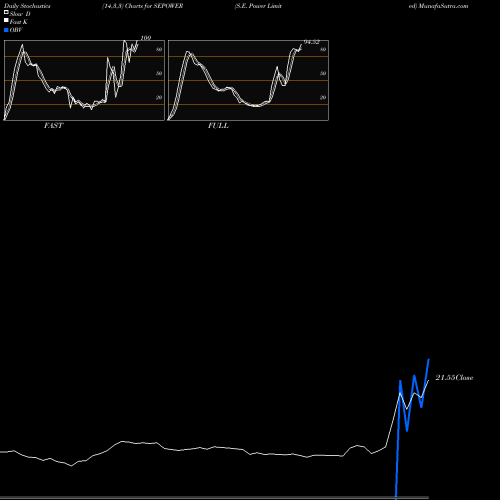The image size is (500, 500).
Task: Select the 'Daily Stochastics' title text
Action: tap(27, 6)
